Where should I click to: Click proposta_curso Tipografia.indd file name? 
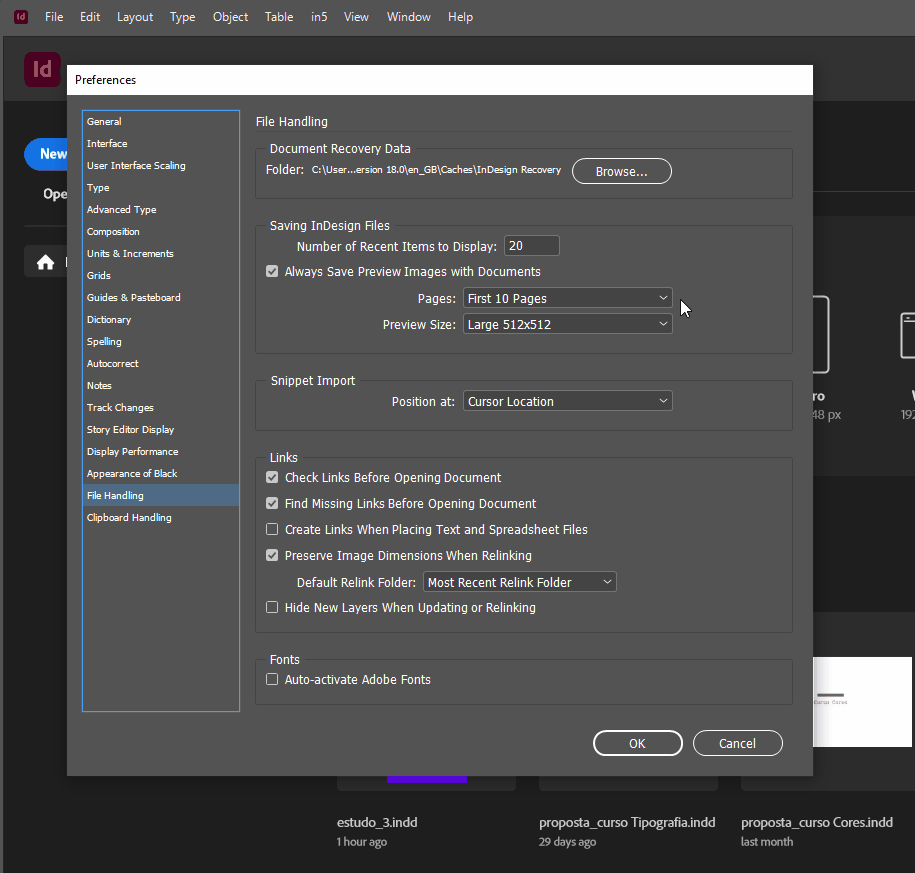pos(627,822)
